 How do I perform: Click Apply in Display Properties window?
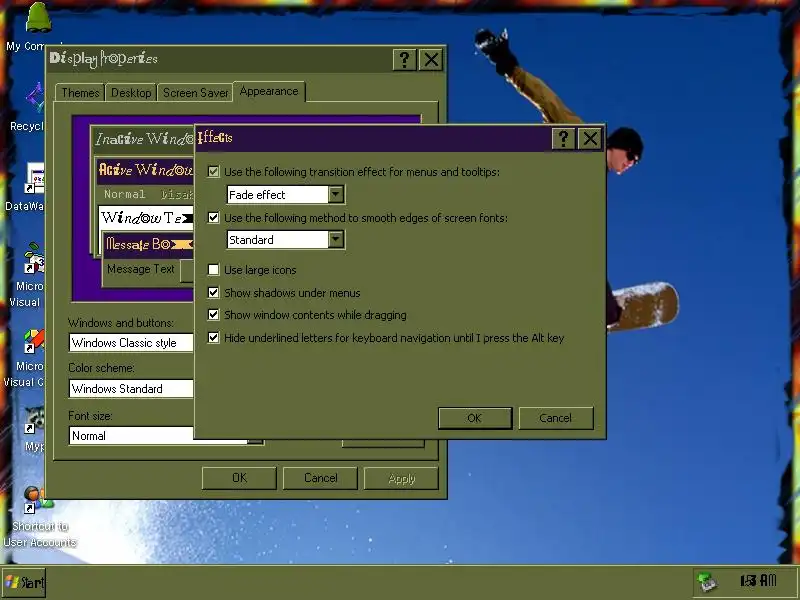point(402,478)
